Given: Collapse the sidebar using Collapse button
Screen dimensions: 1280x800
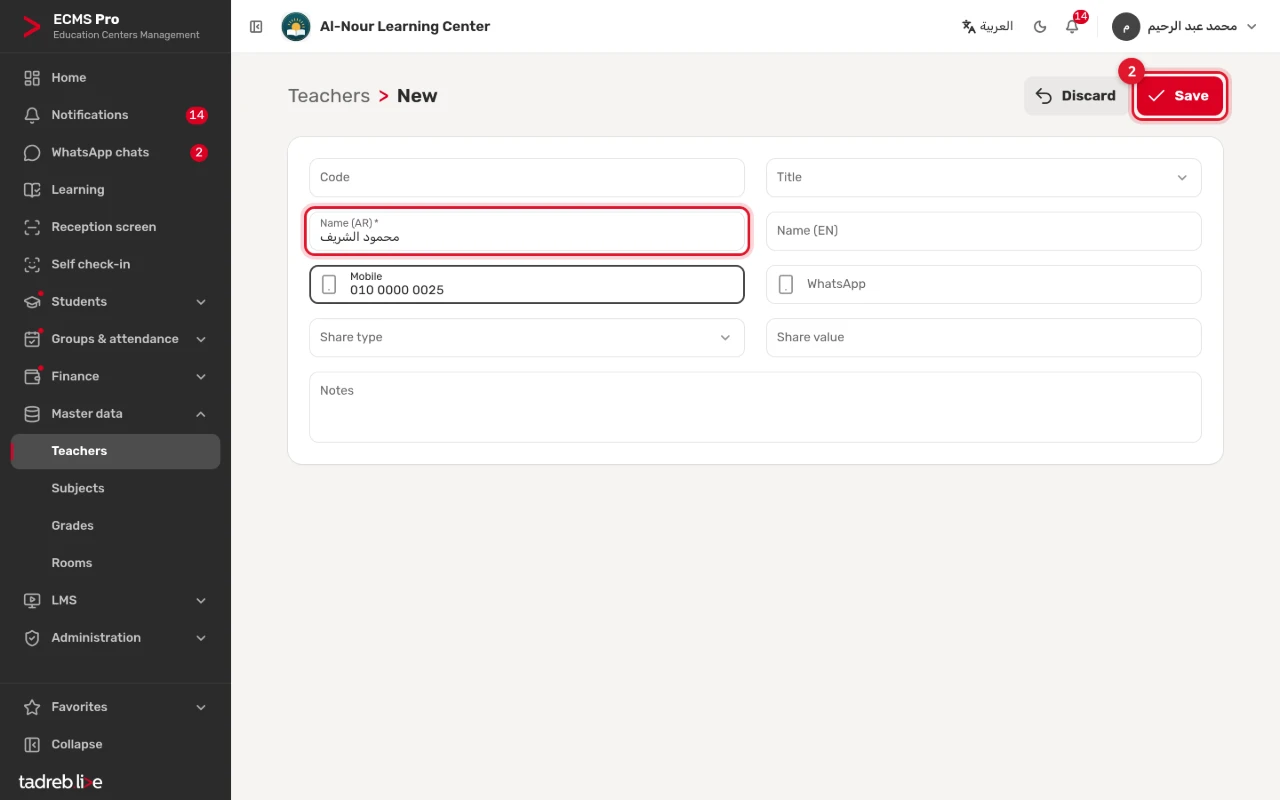Looking at the screenshot, I should 116,745.
